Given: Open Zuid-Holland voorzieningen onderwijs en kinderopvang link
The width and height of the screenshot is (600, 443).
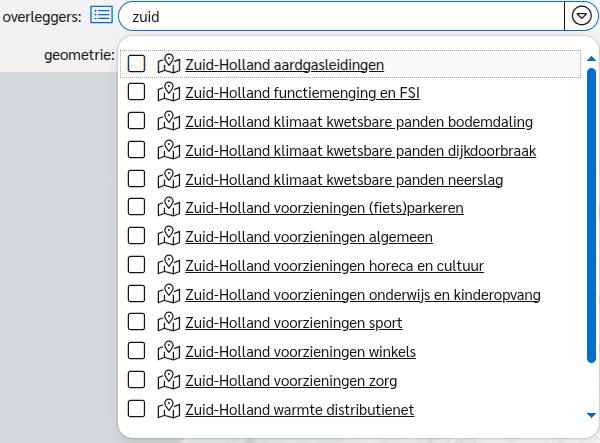Looking at the screenshot, I should tap(363, 295).
